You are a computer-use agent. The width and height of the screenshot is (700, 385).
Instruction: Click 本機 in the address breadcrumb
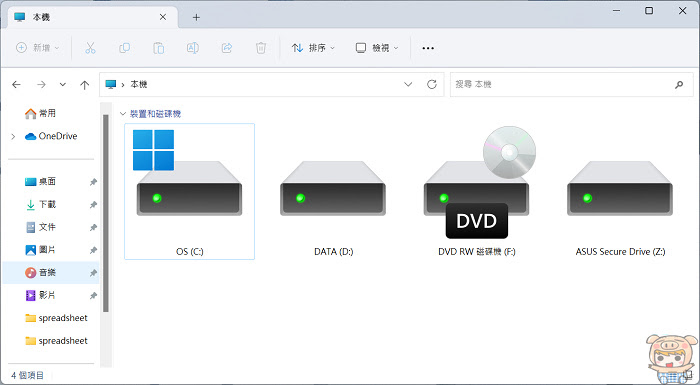coord(139,84)
